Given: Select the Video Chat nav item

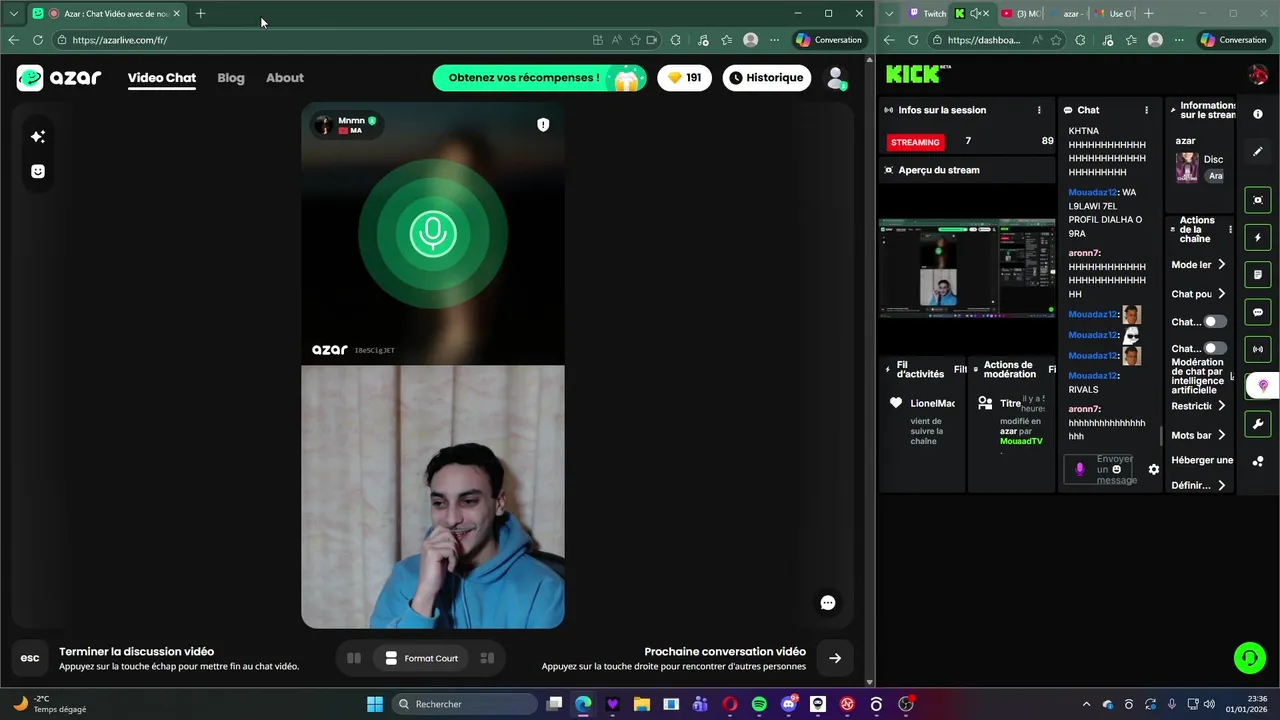Looking at the screenshot, I should tap(162, 78).
